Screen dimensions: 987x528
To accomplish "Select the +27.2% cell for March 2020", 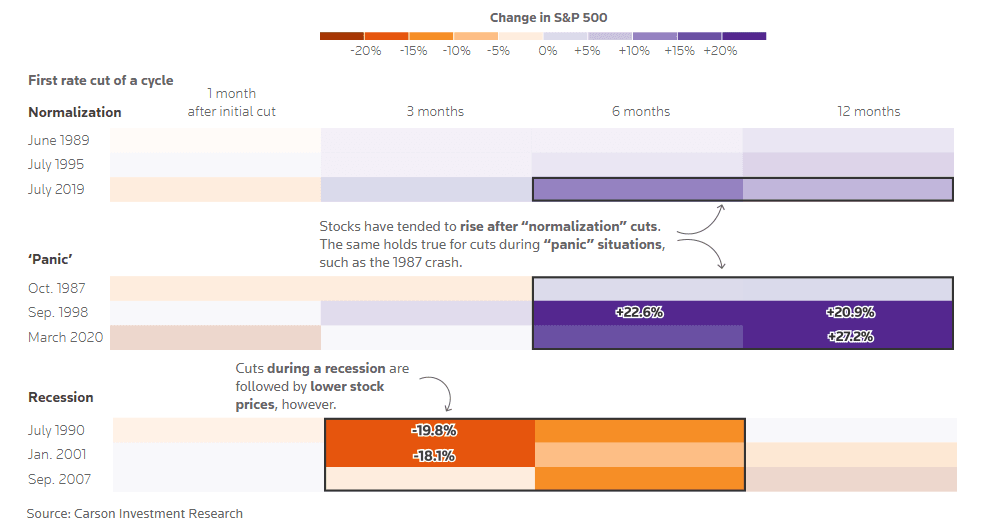I will point(849,337).
